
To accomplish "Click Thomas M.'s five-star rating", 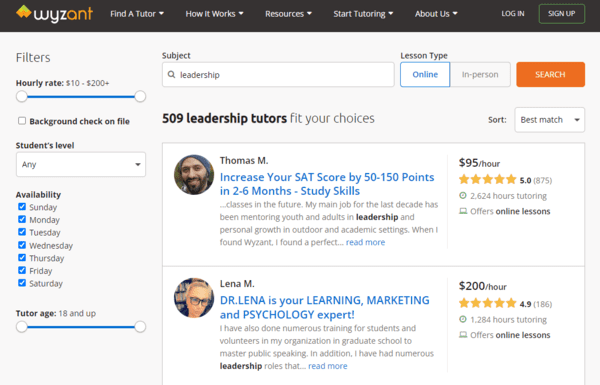I will point(488,179).
